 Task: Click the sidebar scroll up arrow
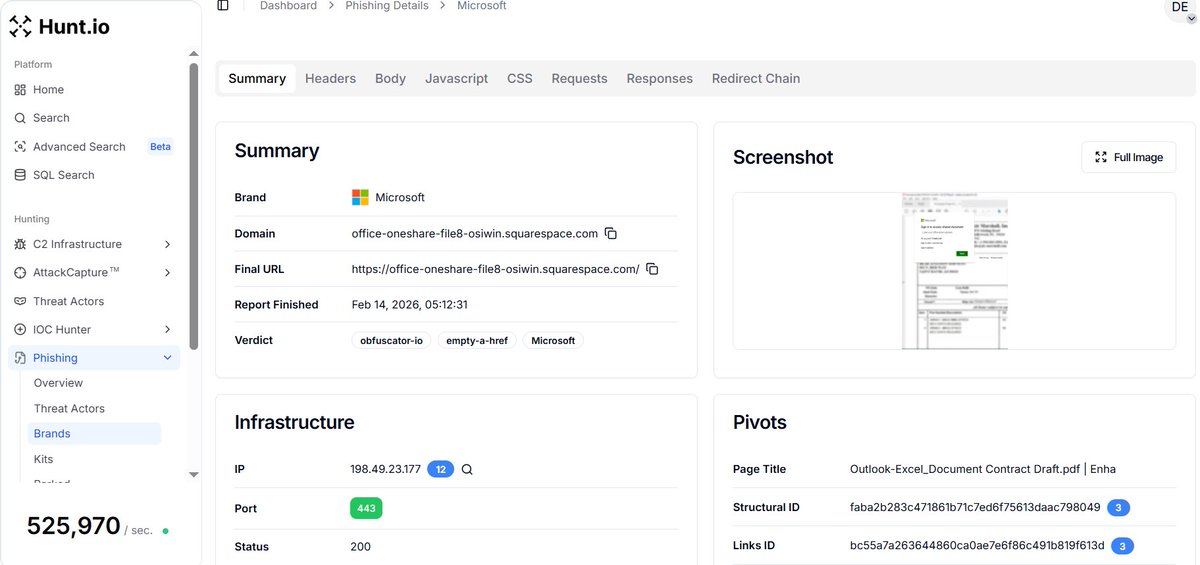pos(194,54)
